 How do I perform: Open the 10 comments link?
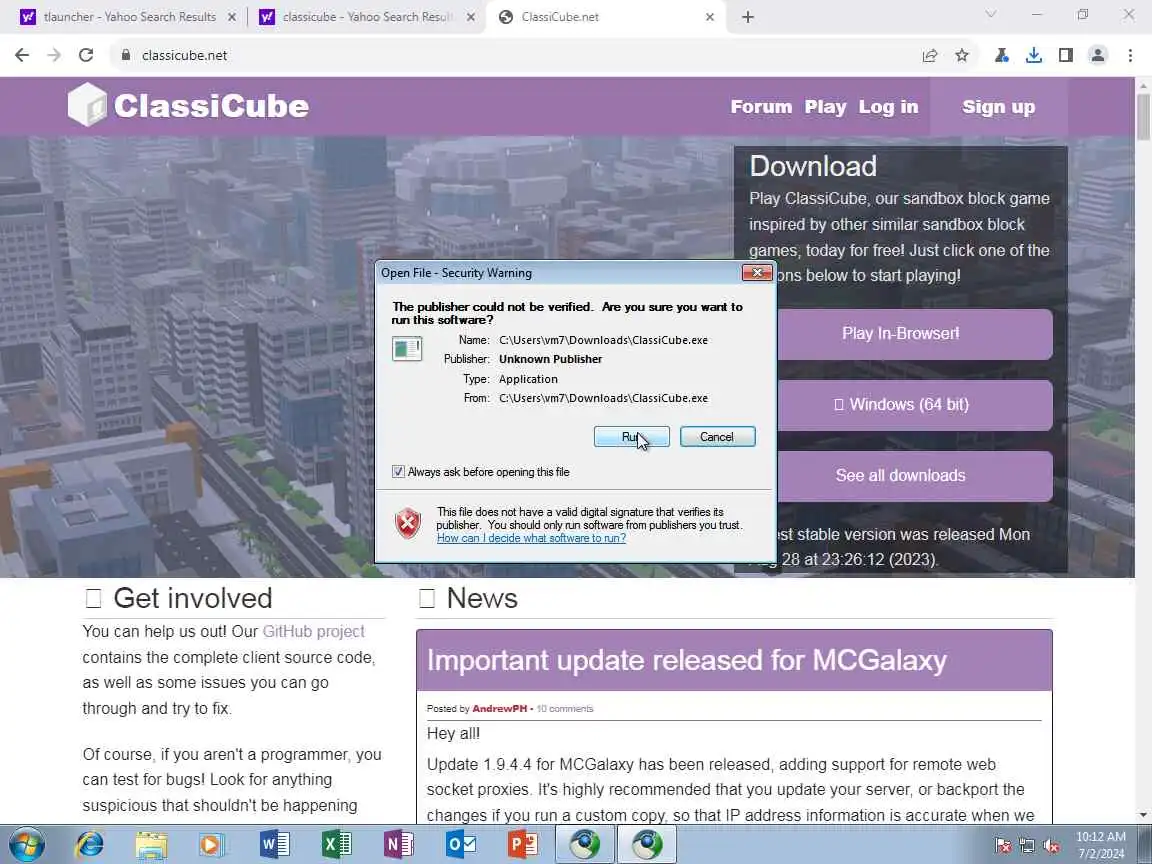564,709
